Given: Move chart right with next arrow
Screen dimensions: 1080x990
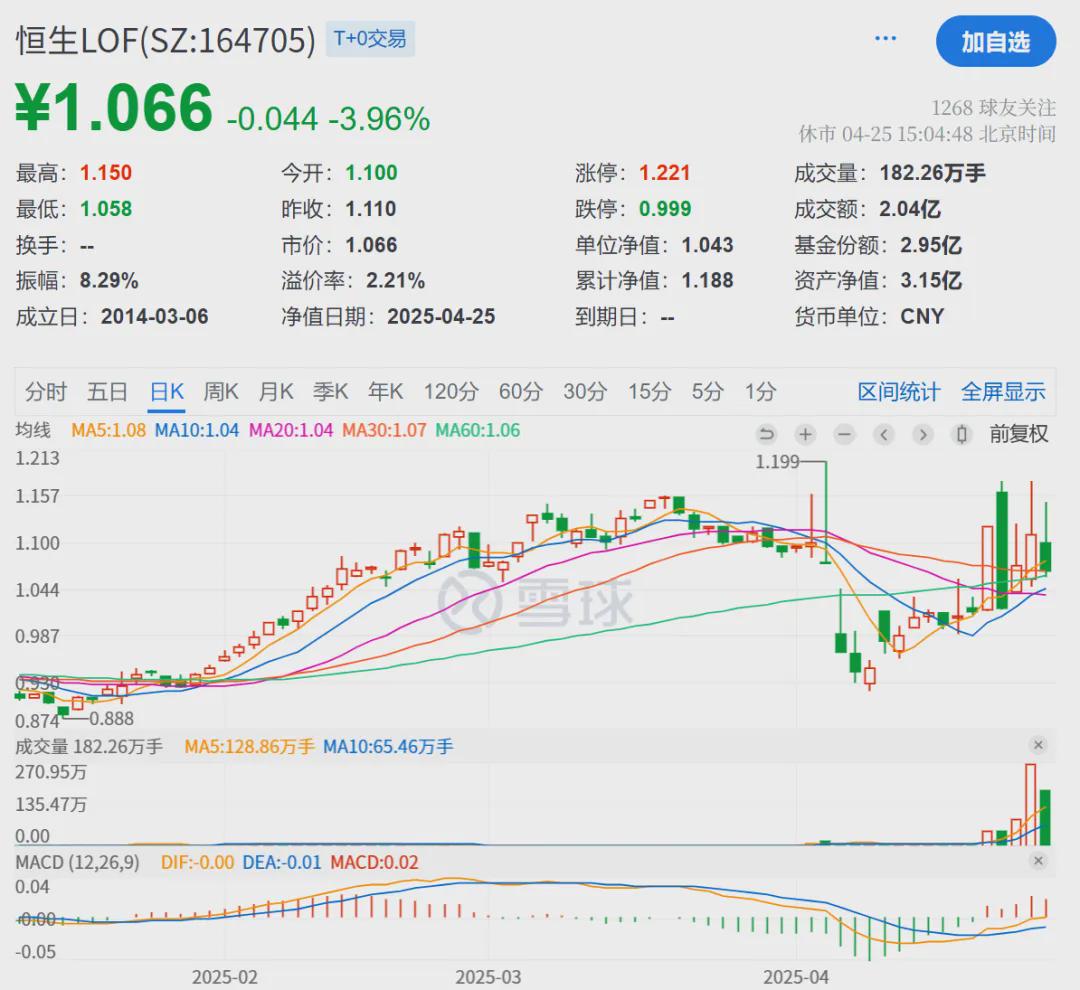Looking at the screenshot, I should coord(923,434).
